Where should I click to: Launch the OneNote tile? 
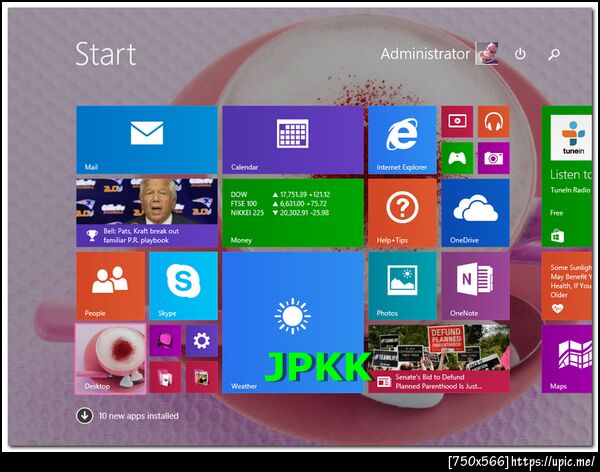pos(476,286)
